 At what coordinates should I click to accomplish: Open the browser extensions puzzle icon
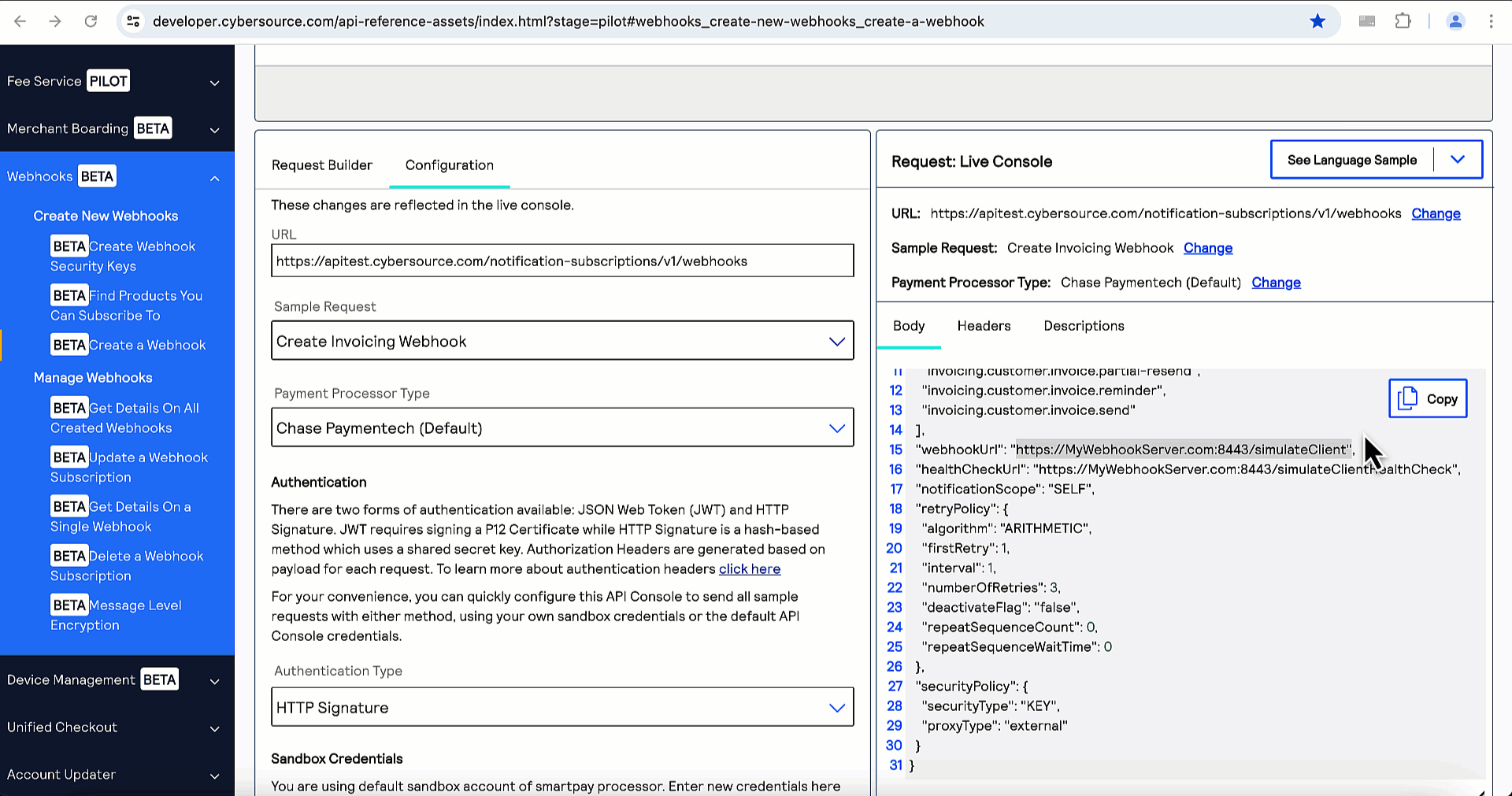1403,21
